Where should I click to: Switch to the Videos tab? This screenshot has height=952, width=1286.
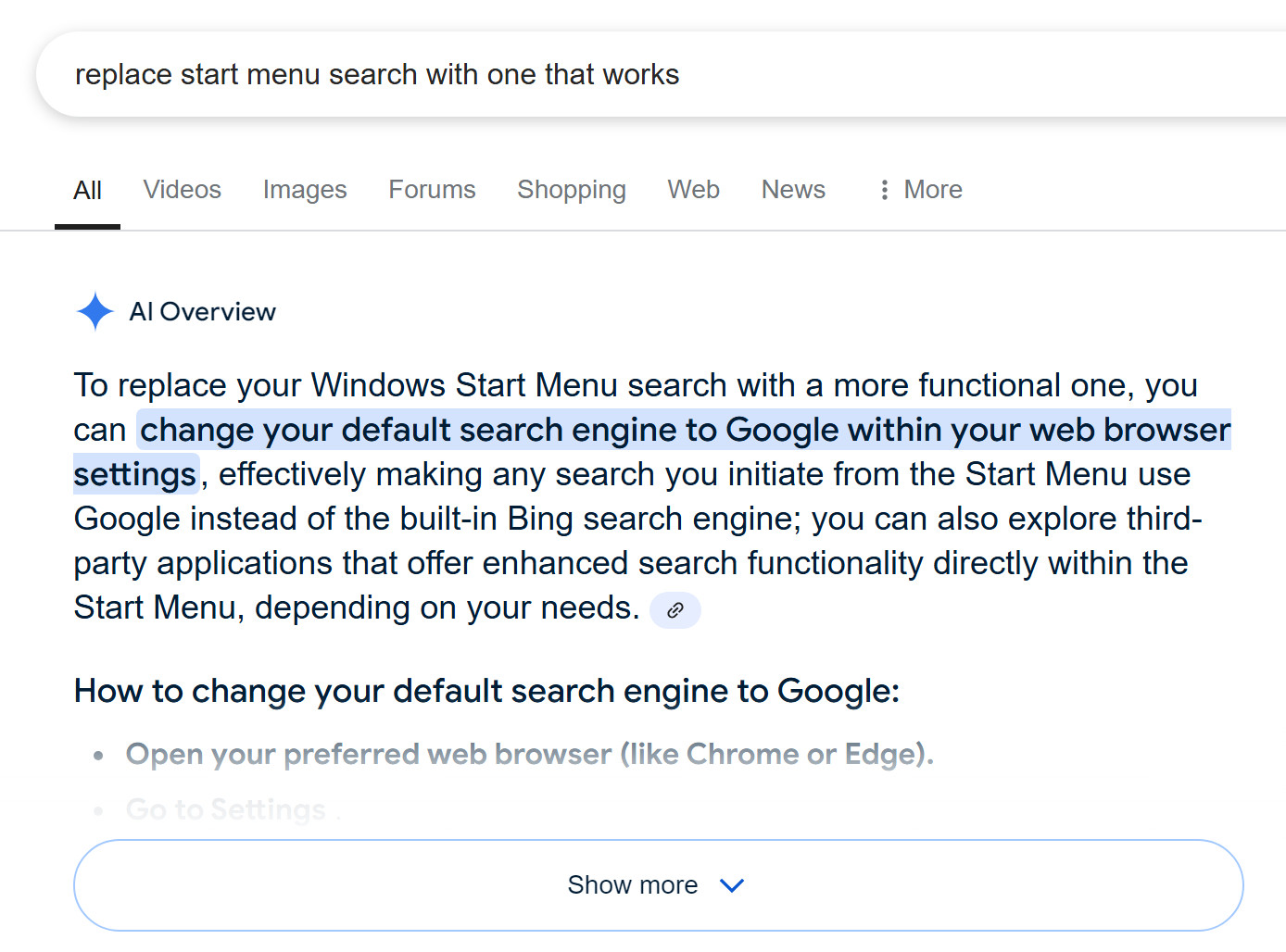click(x=183, y=190)
